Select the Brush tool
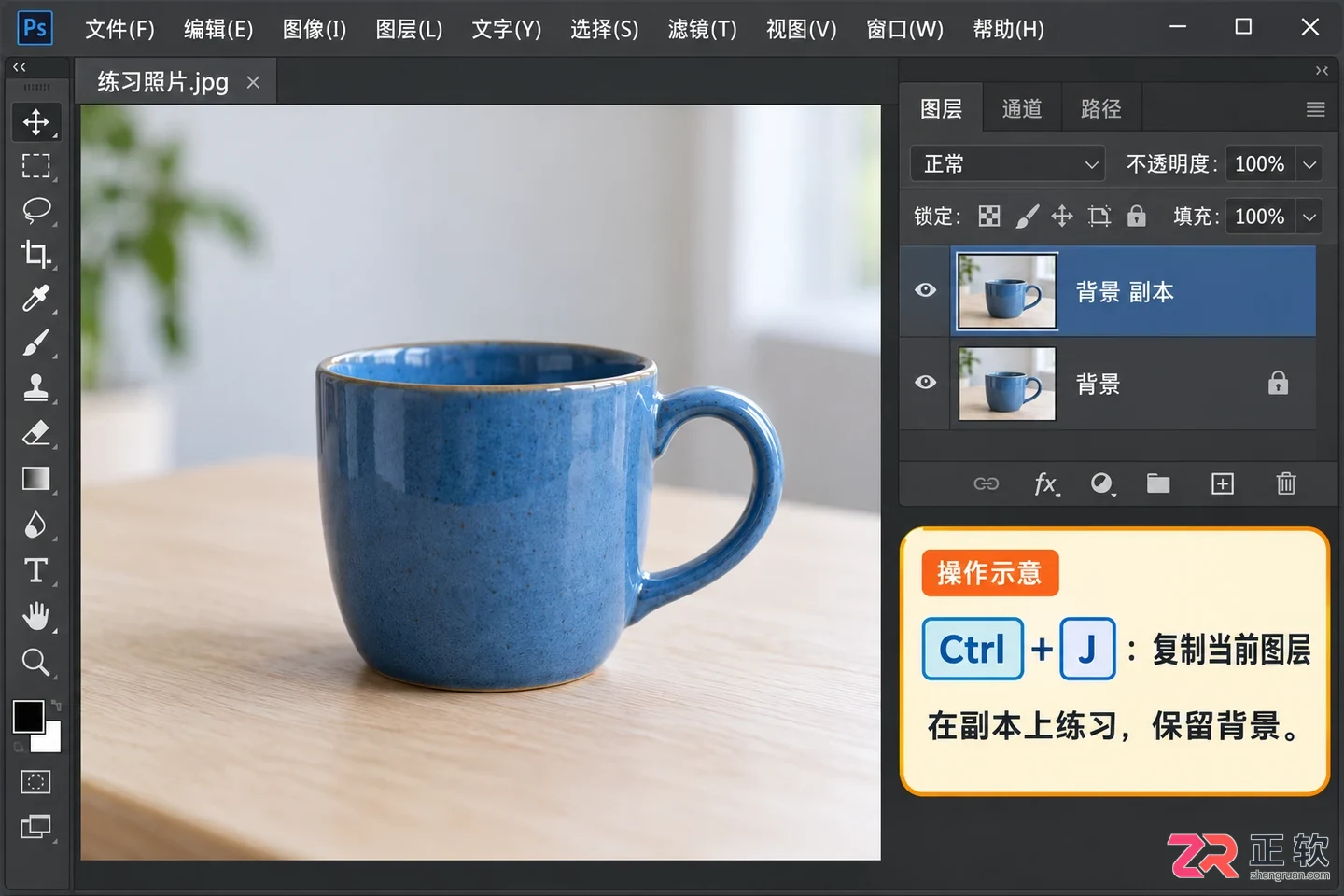 tap(36, 343)
